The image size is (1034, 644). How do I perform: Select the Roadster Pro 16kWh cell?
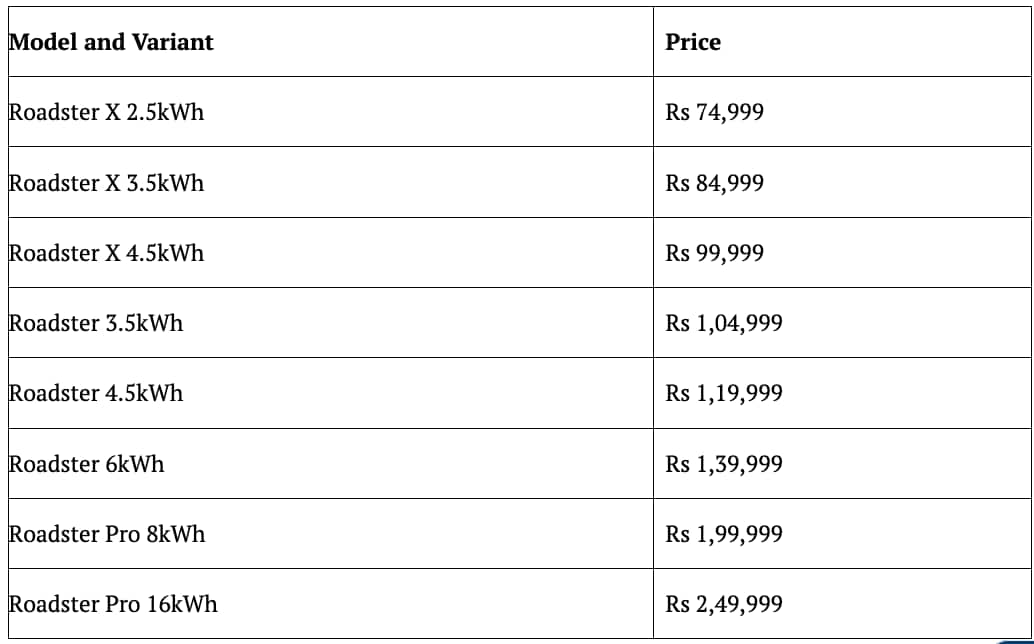tap(330, 604)
